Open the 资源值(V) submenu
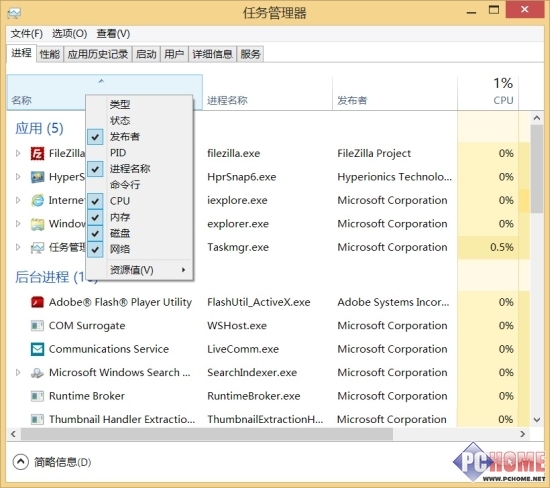 139,270
